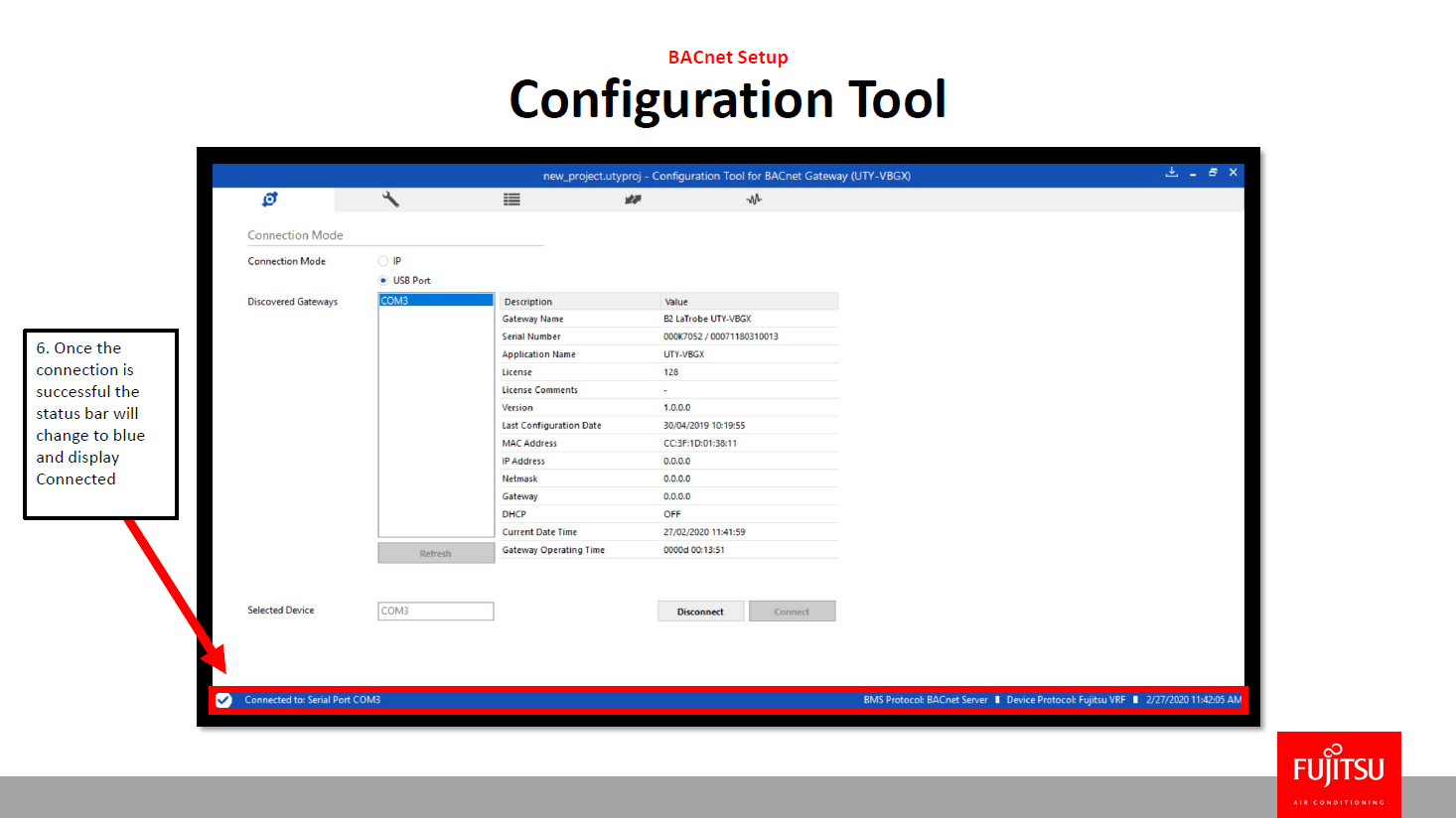Screen dimensions: 1456x818
Task: Click 'Connected to: Serial Port COM3' status text
Action: (x=313, y=700)
